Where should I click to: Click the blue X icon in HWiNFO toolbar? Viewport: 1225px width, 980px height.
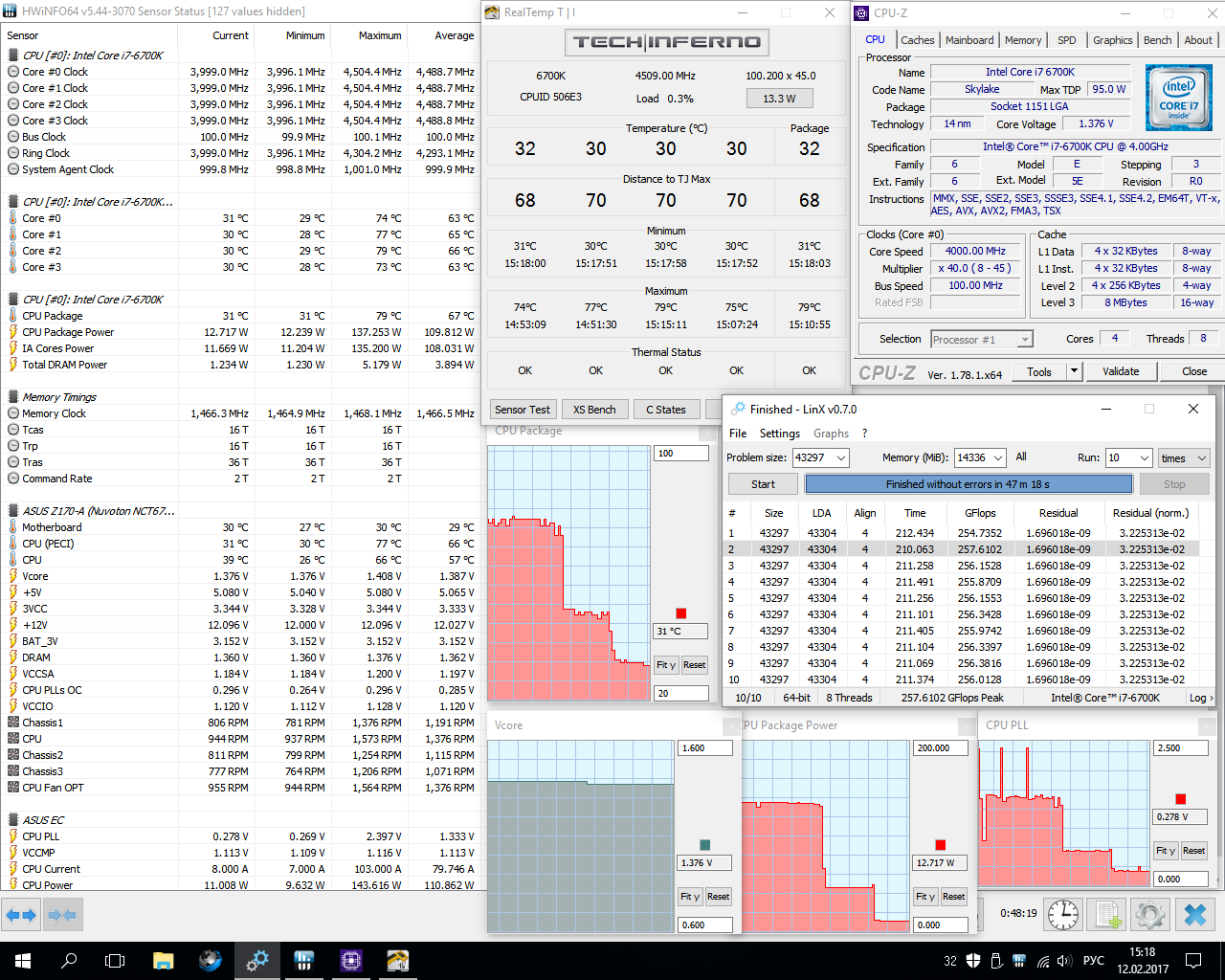(1195, 914)
